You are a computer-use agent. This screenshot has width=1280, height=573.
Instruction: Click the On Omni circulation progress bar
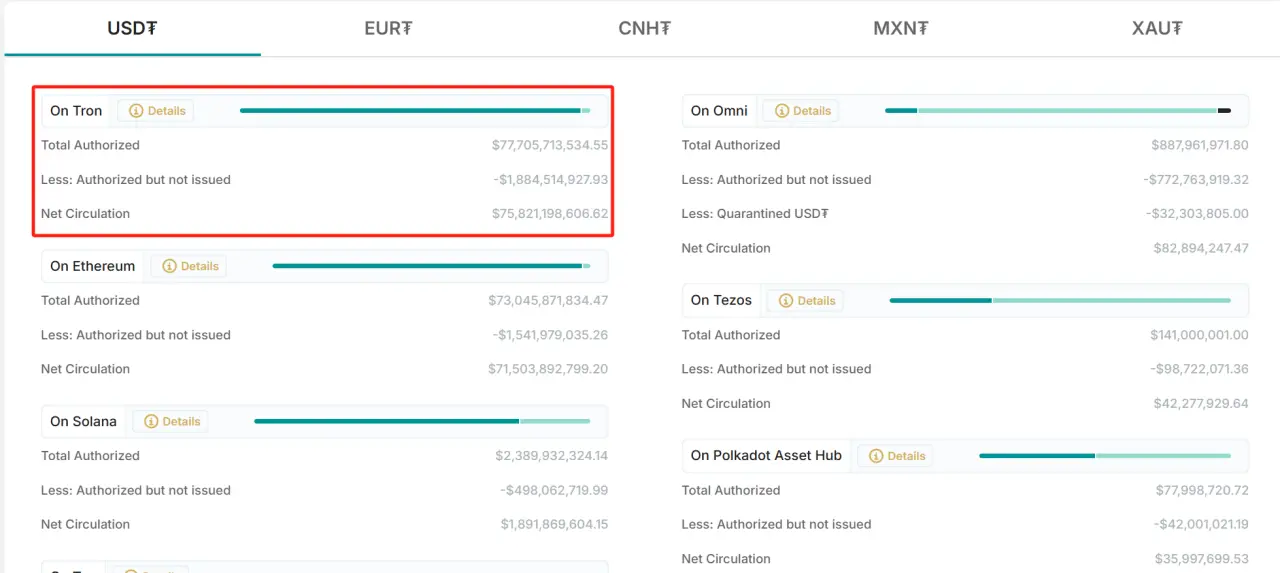[x=1058, y=111]
